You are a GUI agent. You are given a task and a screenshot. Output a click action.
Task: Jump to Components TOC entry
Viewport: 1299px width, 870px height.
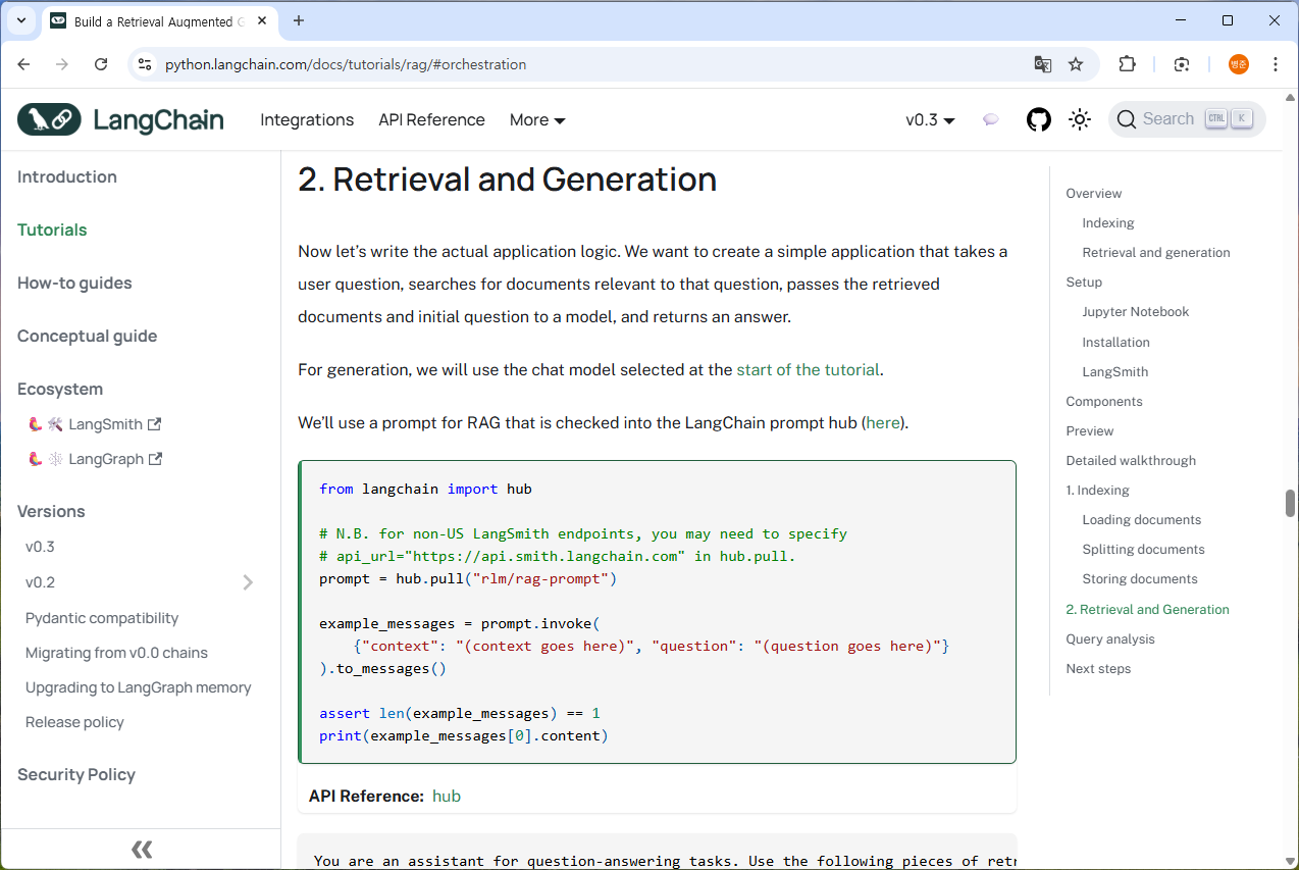[x=1104, y=402]
